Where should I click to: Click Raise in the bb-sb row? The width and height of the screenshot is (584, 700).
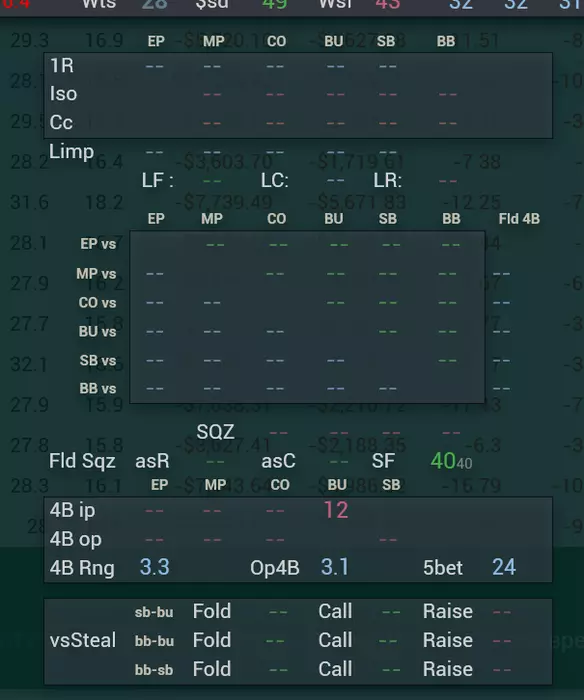(448, 669)
